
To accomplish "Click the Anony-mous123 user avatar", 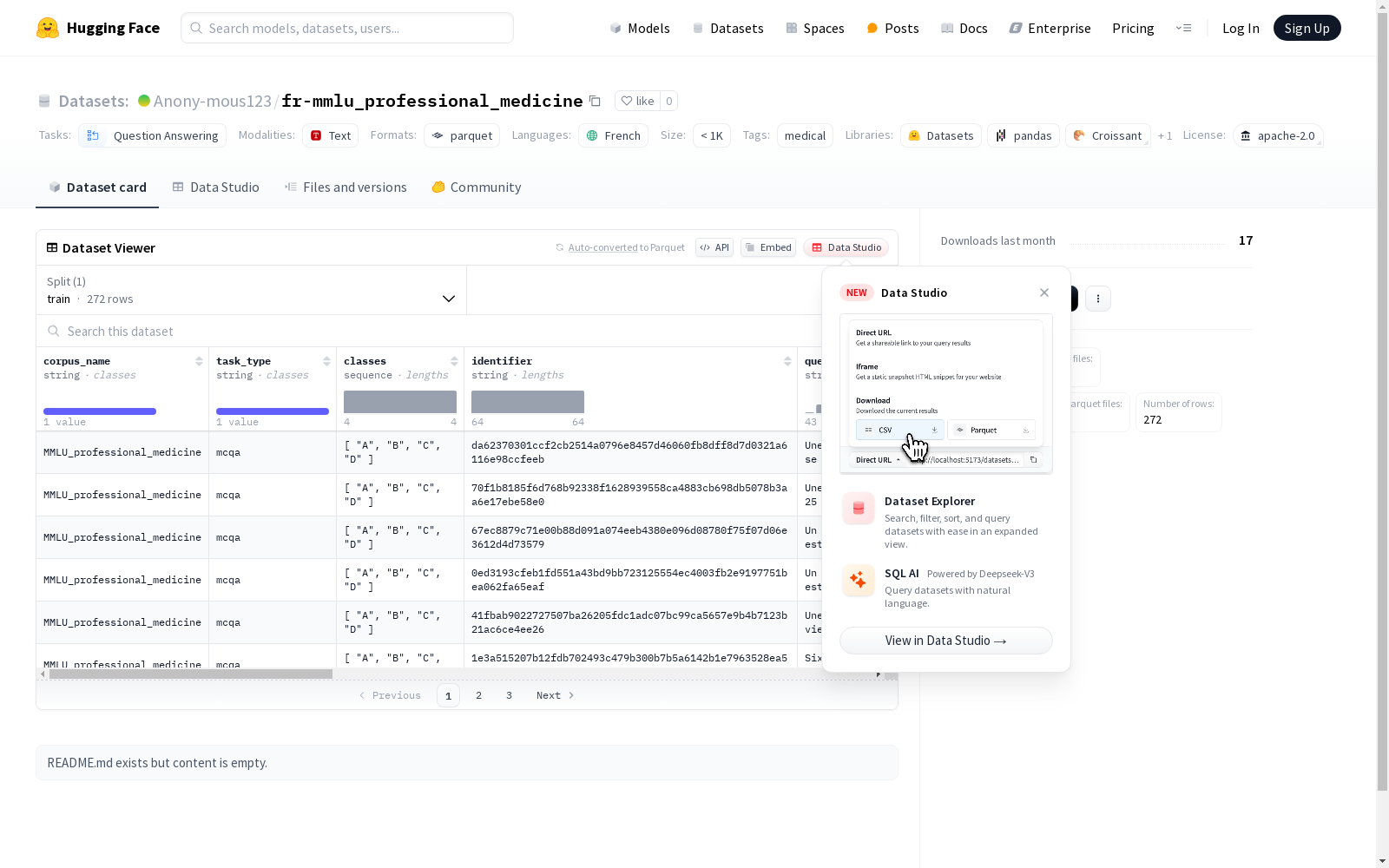I will 144,101.
